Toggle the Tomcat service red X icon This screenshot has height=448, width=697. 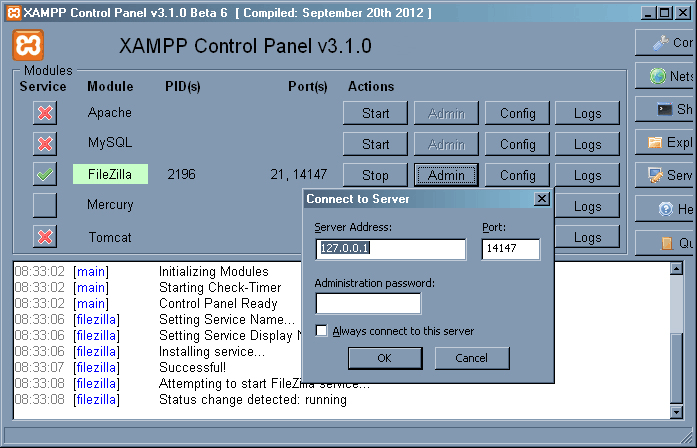point(44,237)
